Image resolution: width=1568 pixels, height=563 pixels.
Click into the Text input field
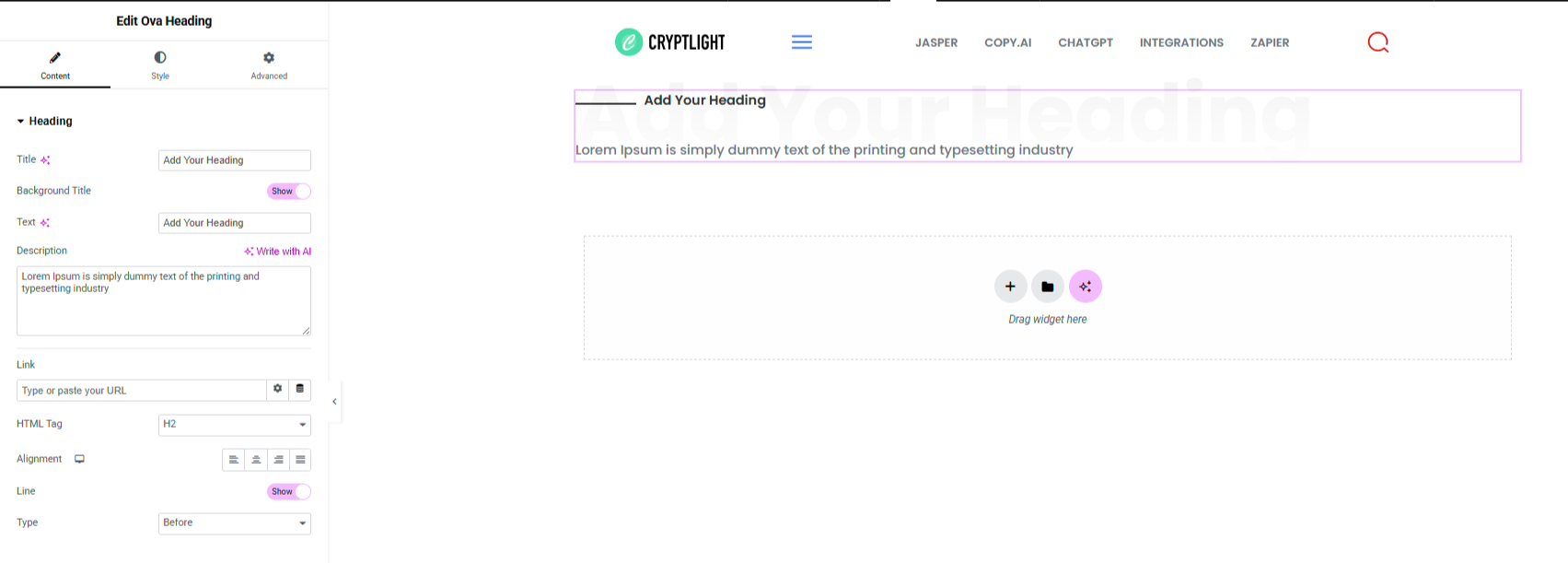click(x=235, y=223)
